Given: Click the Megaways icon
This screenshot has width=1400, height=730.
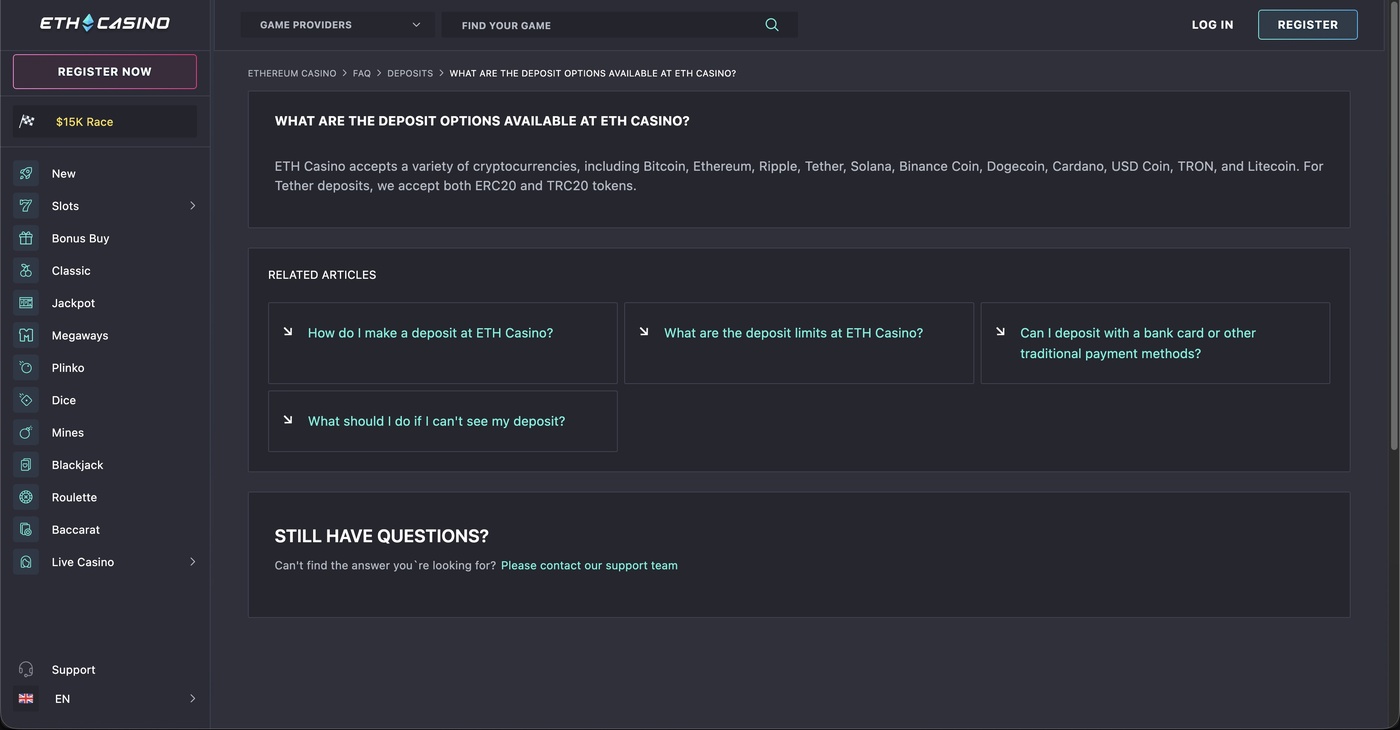Looking at the screenshot, I should pos(26,335).
